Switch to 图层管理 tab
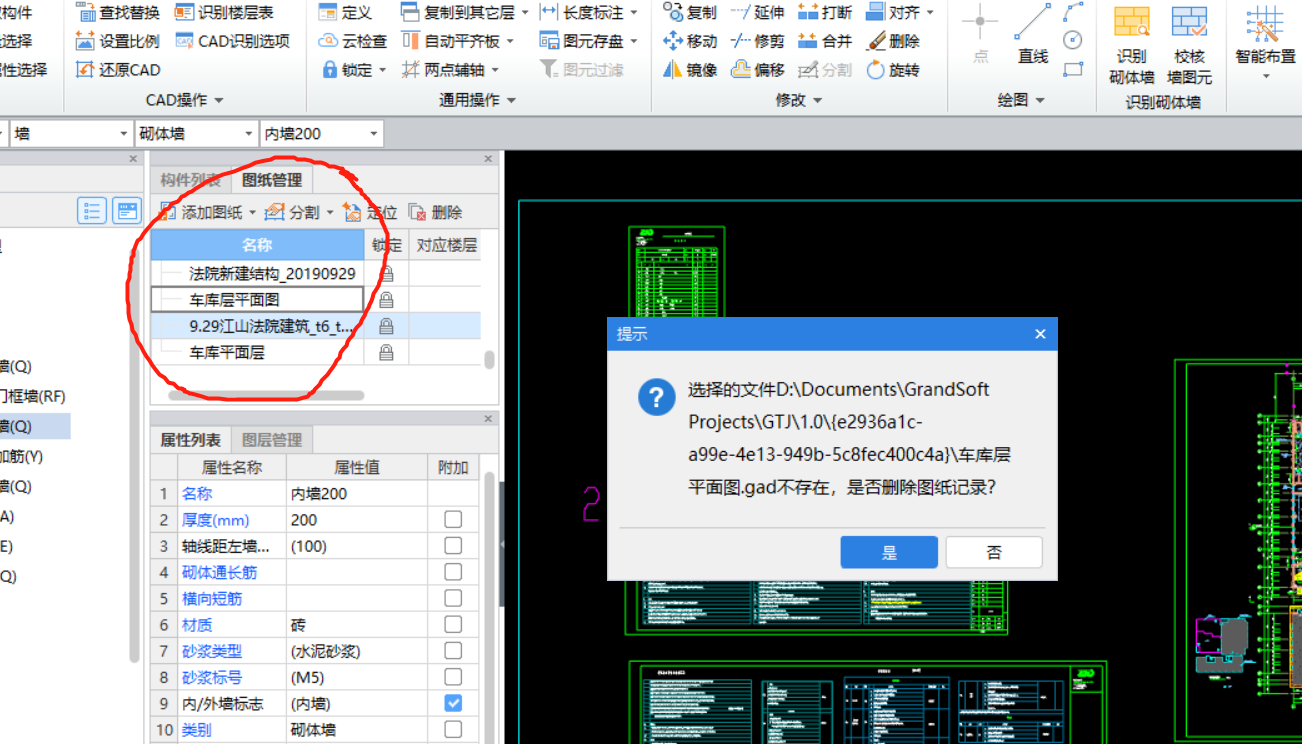Screen dimensions: 1302x744 tap(272, 440)
